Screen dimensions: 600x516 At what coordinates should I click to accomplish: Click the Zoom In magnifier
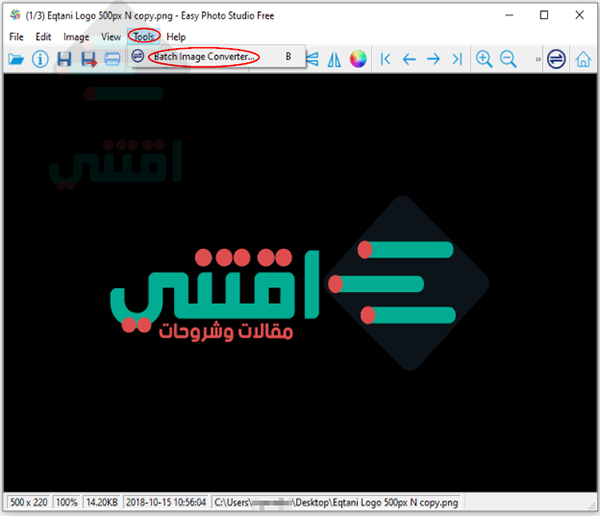coord(484,59)
